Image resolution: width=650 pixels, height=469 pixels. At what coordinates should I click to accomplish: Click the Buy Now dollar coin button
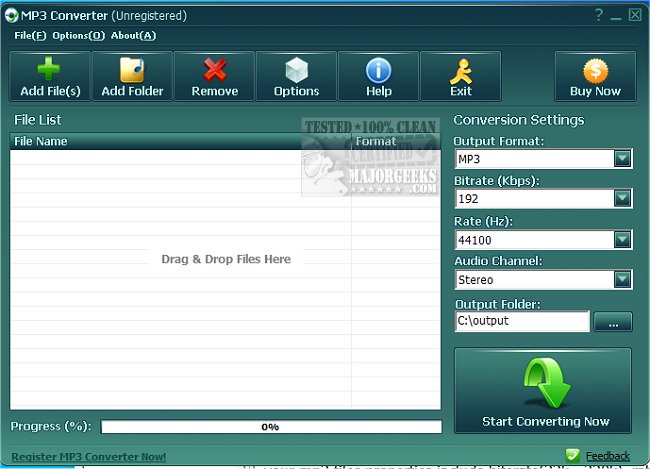point(595,76)
